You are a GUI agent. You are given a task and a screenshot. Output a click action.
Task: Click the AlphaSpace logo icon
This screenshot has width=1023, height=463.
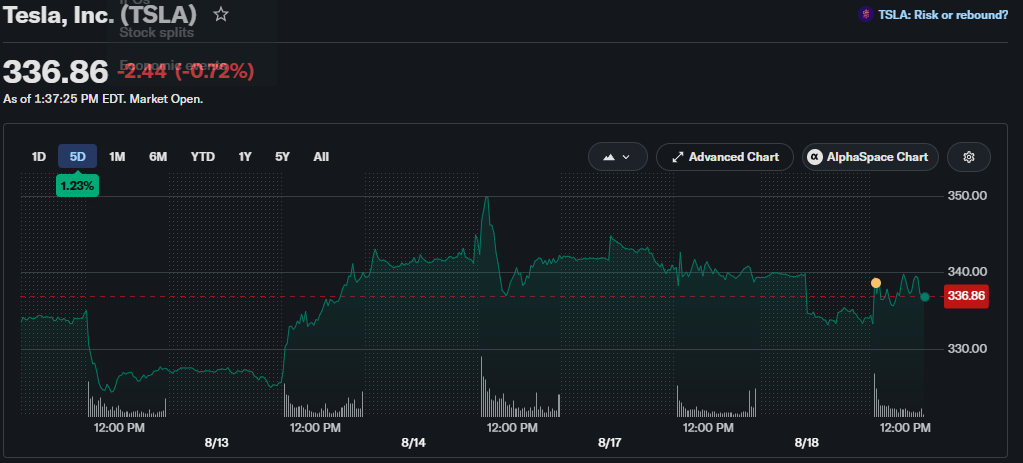[x=814, y=157]
